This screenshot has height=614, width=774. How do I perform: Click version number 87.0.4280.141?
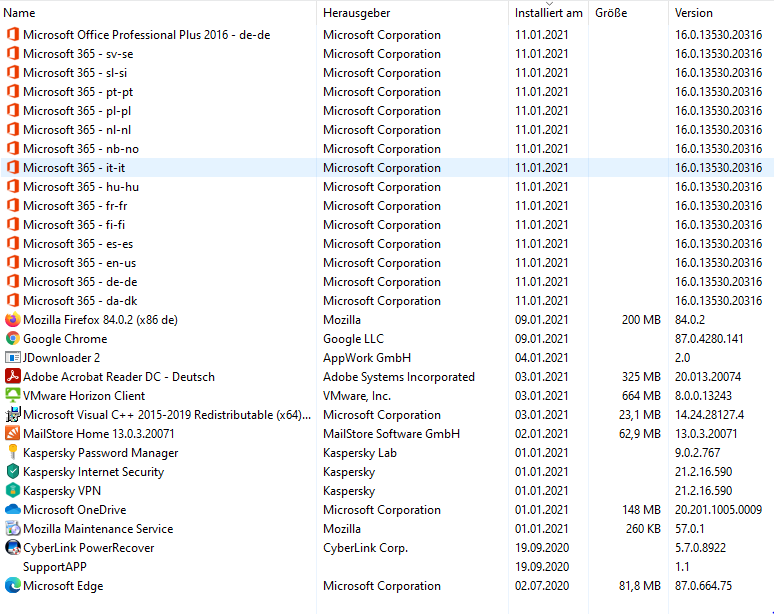tap(709, 339)
